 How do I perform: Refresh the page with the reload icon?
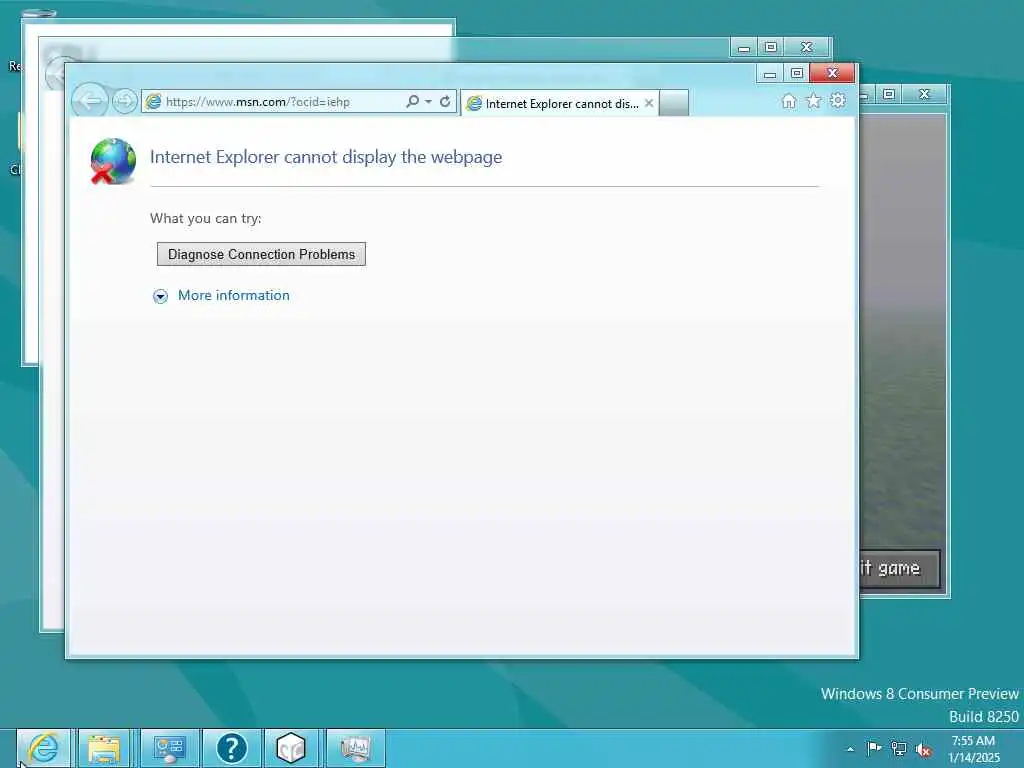point(445,101)
